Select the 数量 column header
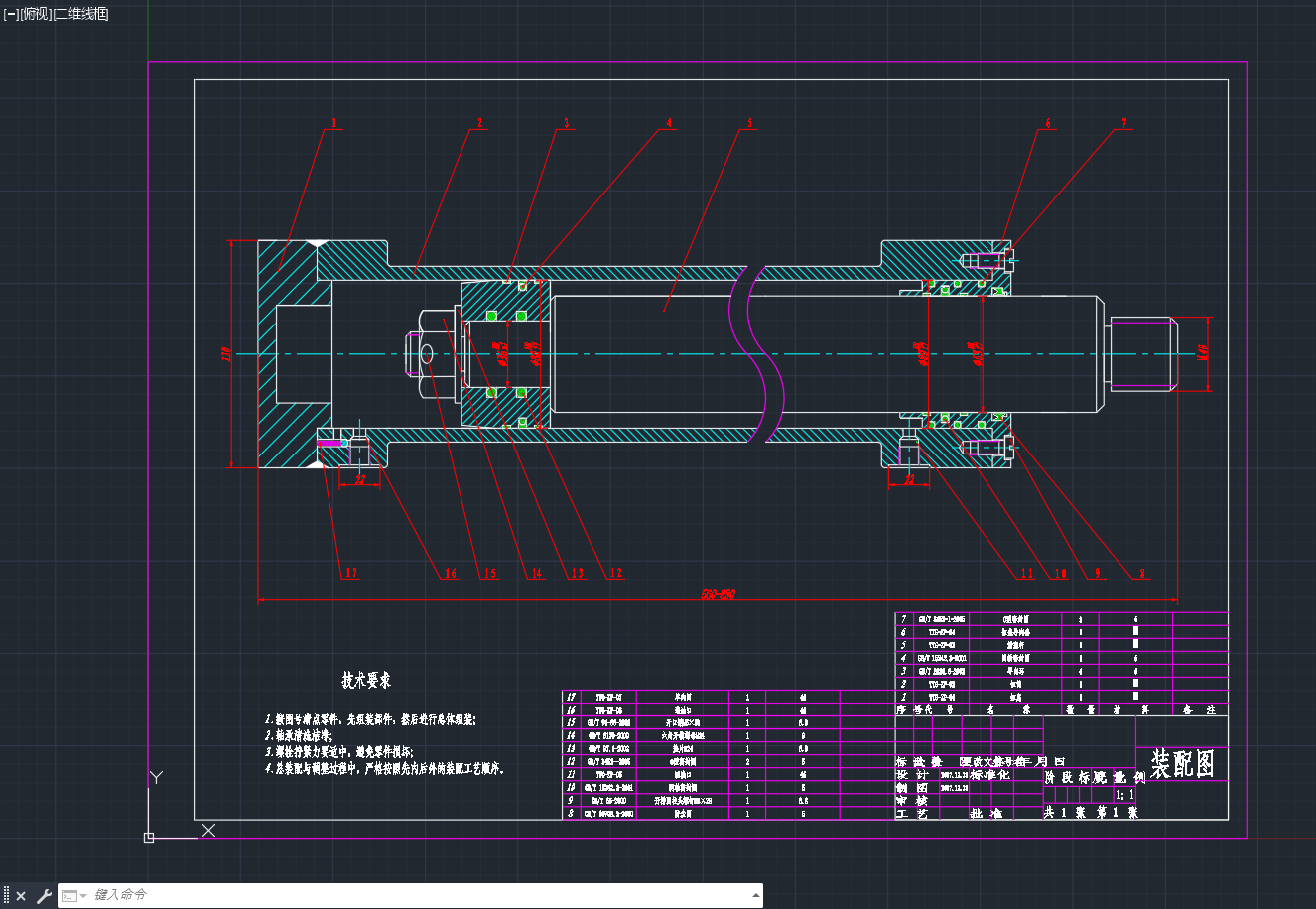The width and height of the screenshot is (1316, 909). point(1079,710)
